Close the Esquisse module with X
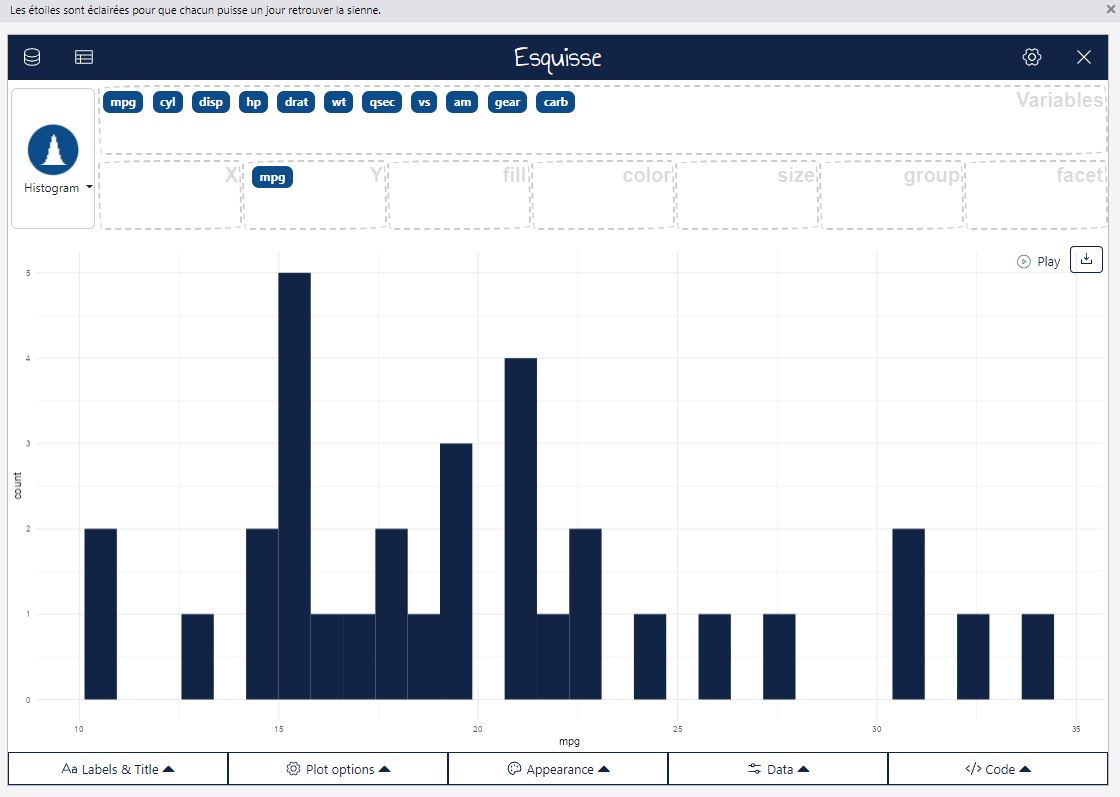 pos(1084,57)
